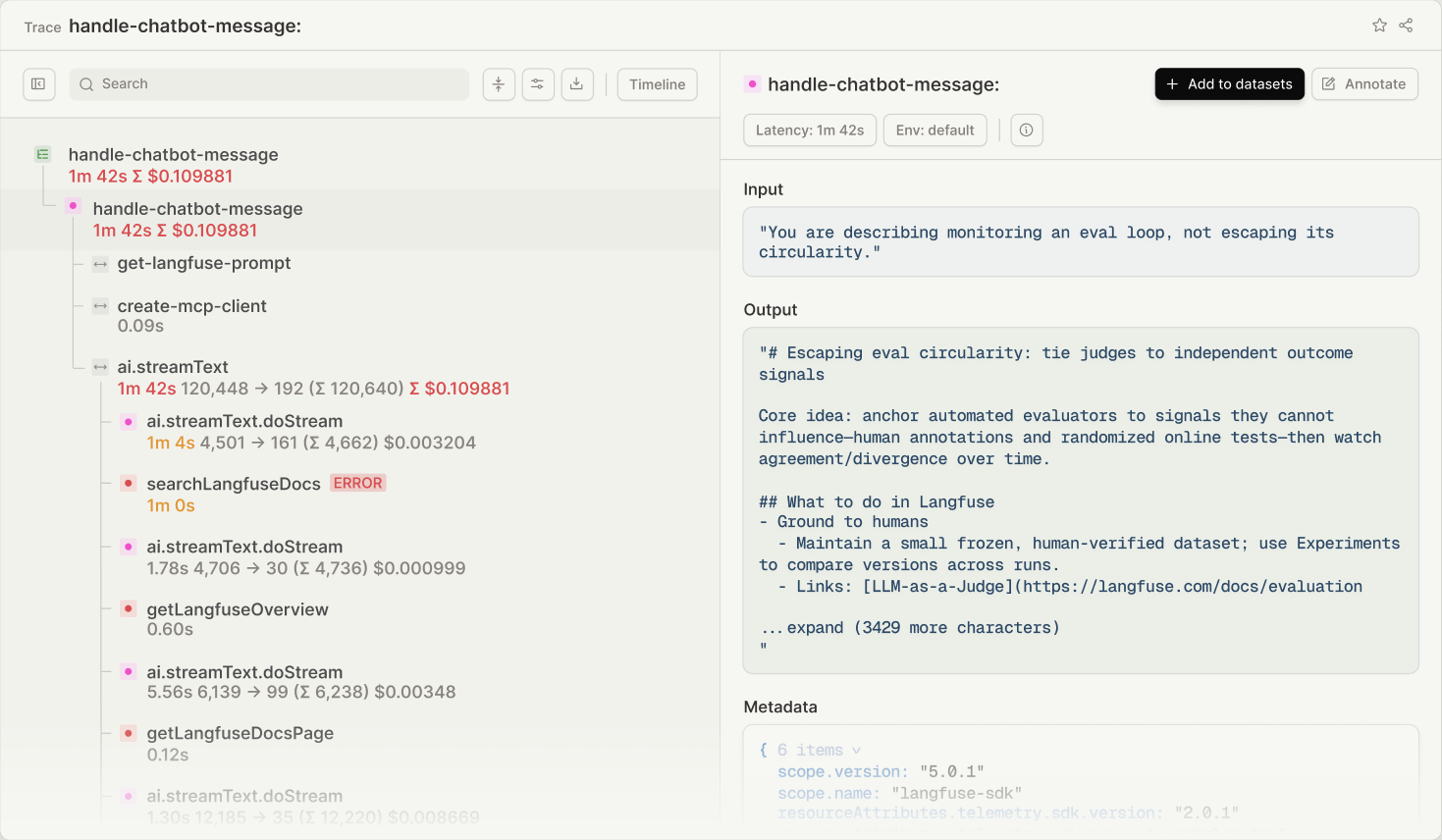Screen dimensions: 1442x840
Task: Click the pink generation dot beside ai.streamText.doStream
Action: click(128, 421)
